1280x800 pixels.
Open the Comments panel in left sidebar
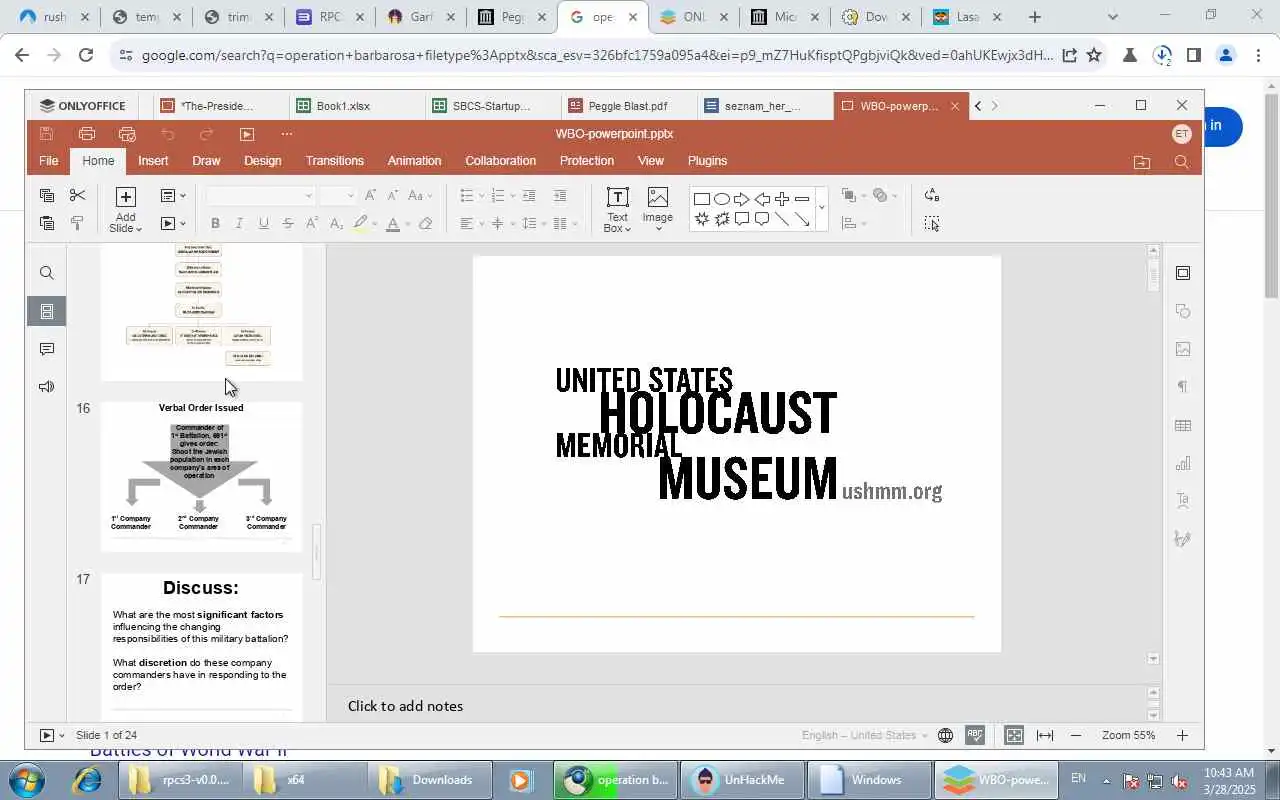tap(47, 349)
